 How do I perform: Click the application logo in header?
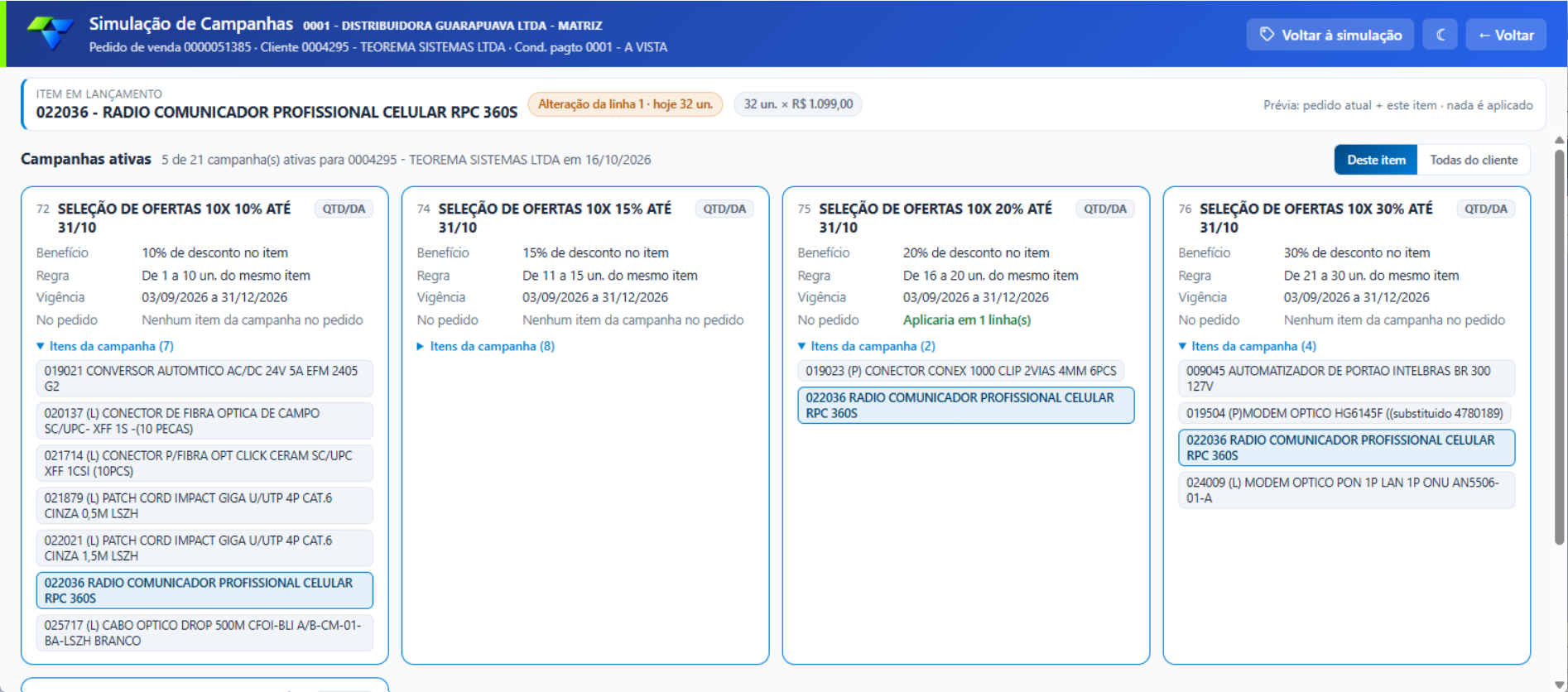click(51, 33)
